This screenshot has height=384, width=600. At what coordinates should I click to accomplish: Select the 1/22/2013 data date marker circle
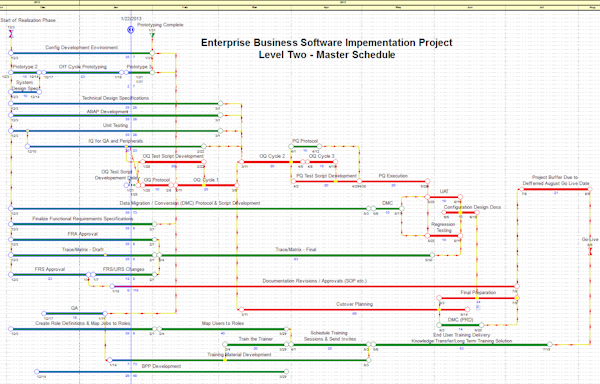131,29
